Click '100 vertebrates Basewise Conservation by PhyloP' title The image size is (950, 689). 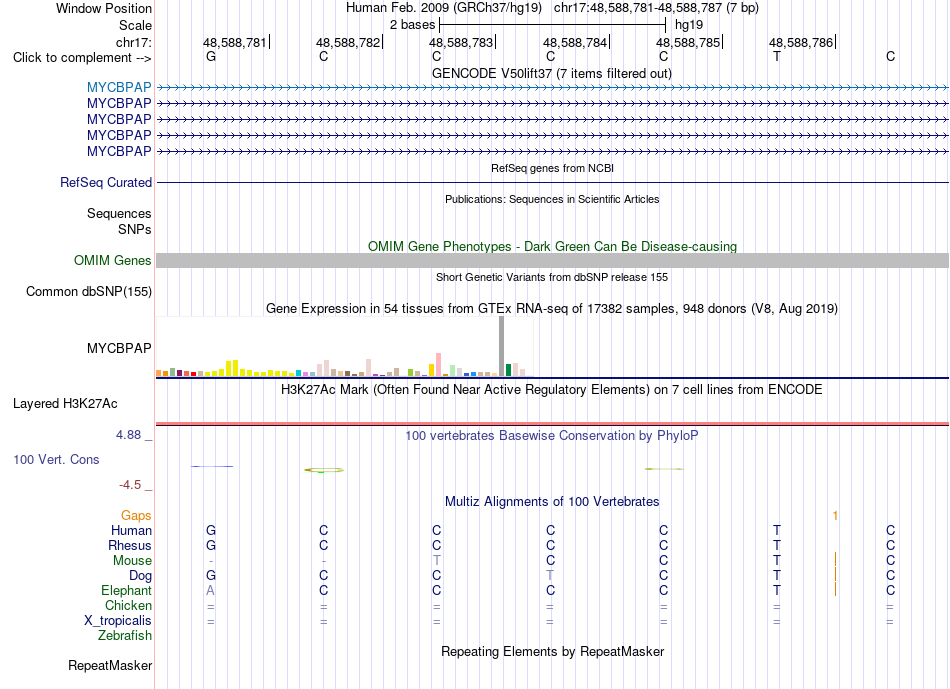(552, 436)
